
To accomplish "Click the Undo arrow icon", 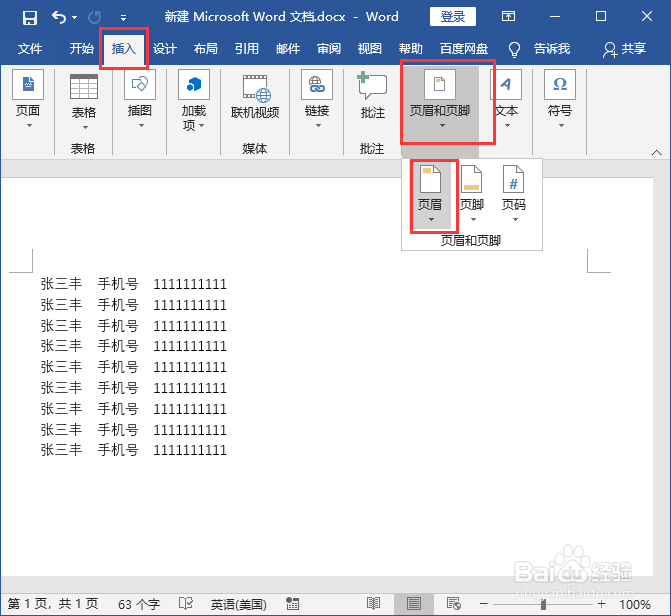I will point(59,17).
